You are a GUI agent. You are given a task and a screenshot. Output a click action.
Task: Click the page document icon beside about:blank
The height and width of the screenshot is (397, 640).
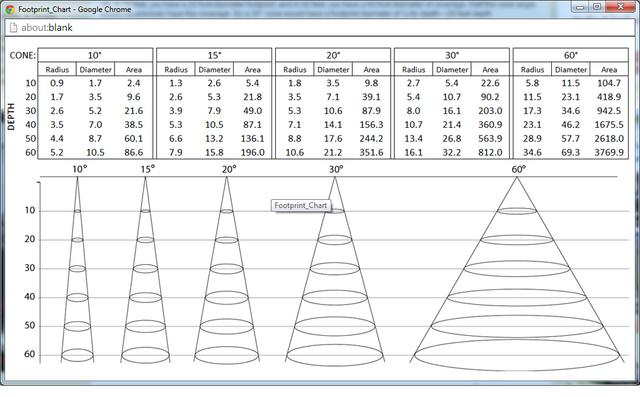13,27
